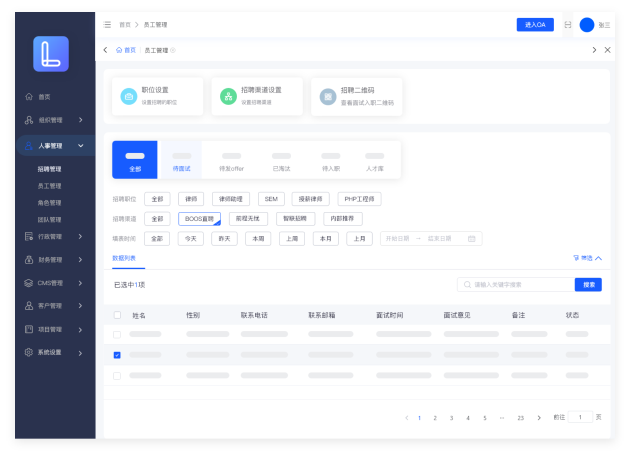Switch to the 待面试 status tab
Viewport: 630px width, 457px height.
pos(181,161)
